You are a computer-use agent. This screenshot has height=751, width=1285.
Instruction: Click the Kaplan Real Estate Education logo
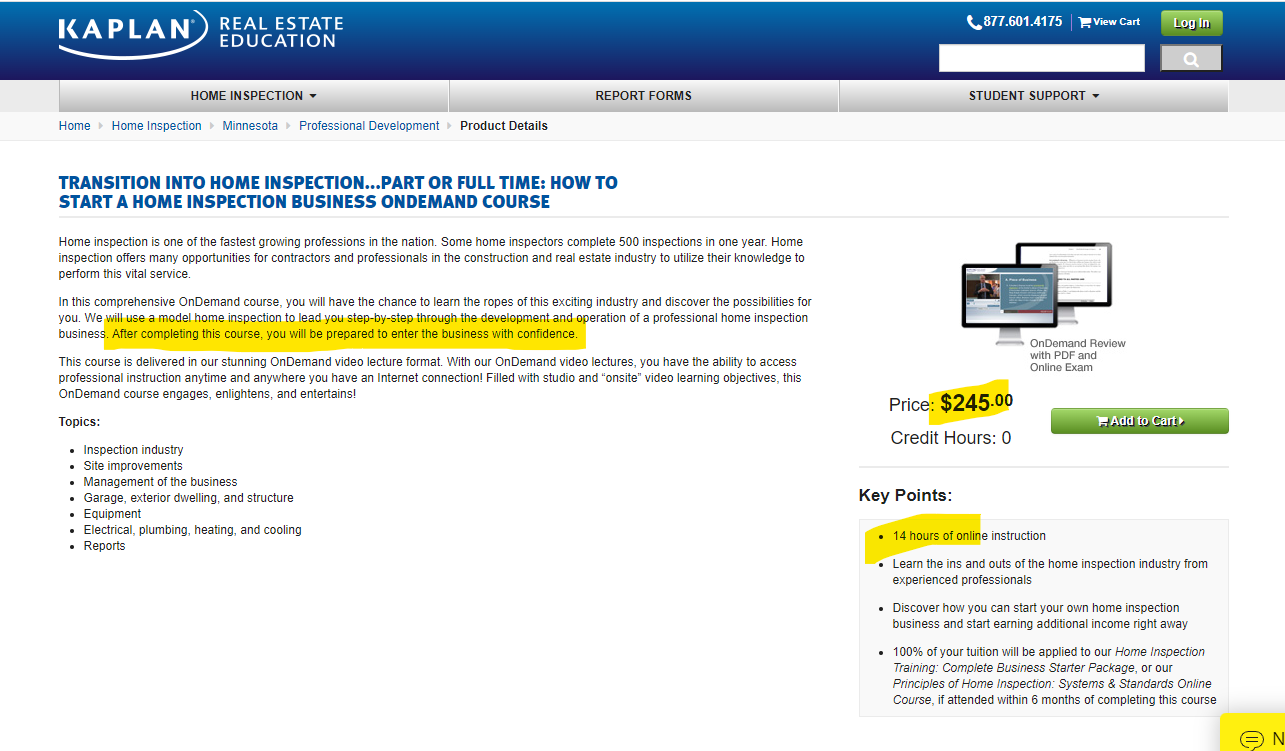[x=201, y=33]
